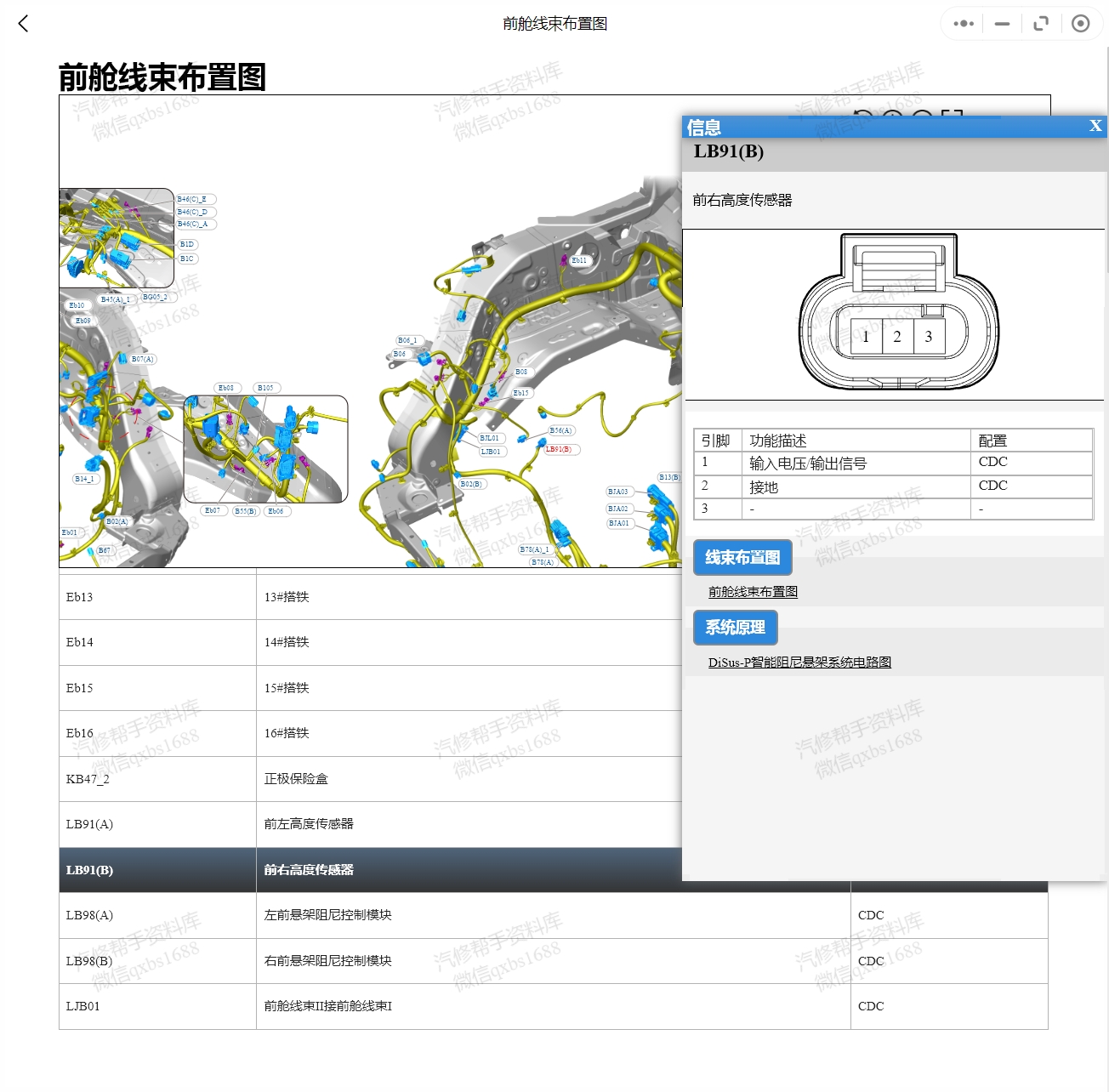1109x1092 pixels.
Task: Open the three-dot more options menu
Action: coord(962,24)
